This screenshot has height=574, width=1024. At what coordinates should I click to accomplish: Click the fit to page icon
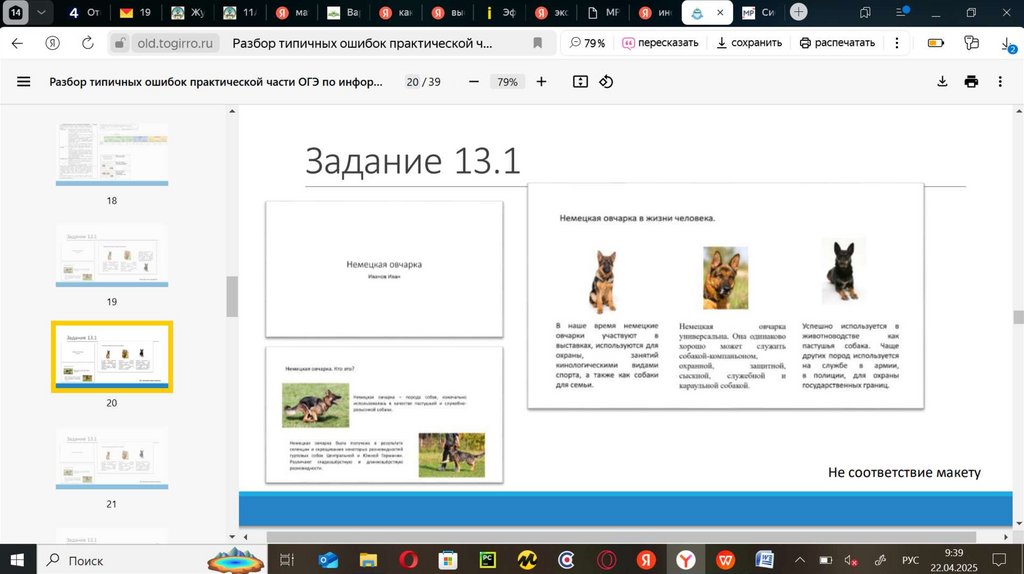pos(580,82)
